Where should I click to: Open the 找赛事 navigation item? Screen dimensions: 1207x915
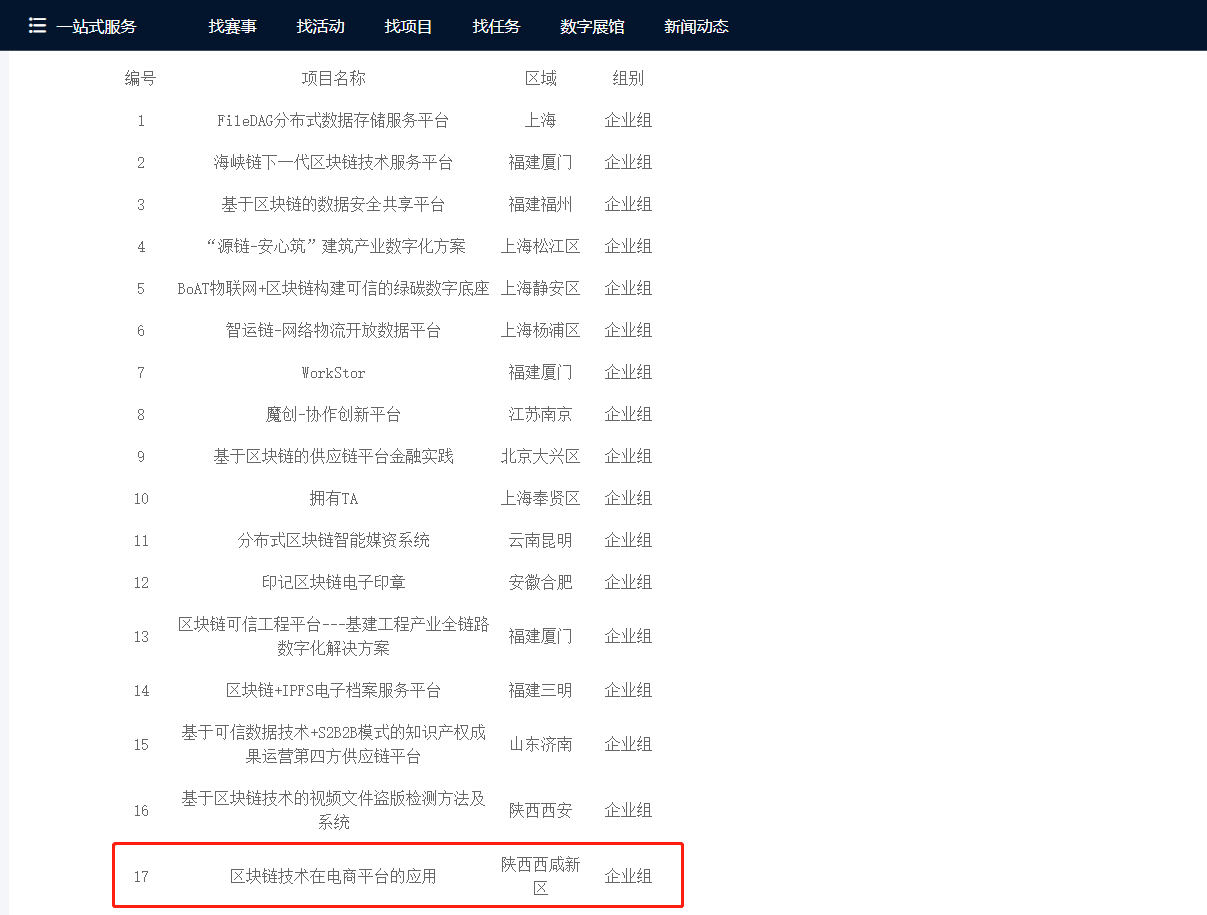[232, 26]
